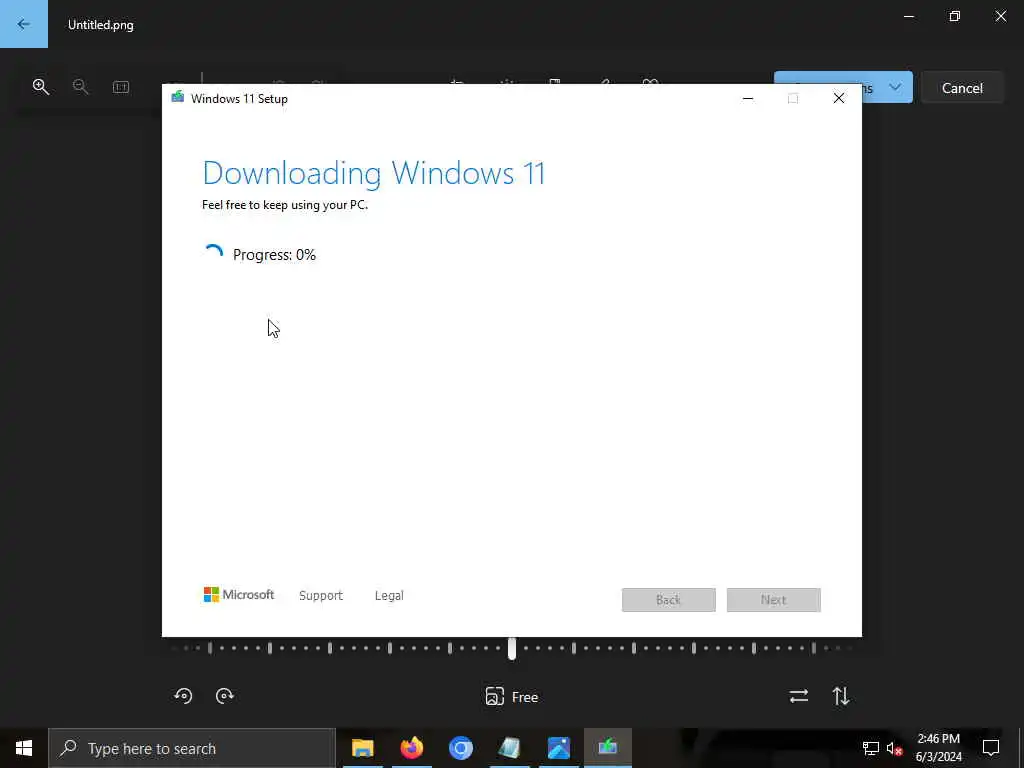Expand the save options dropdown chevron
1024x768 pixels.
(895, 87)
